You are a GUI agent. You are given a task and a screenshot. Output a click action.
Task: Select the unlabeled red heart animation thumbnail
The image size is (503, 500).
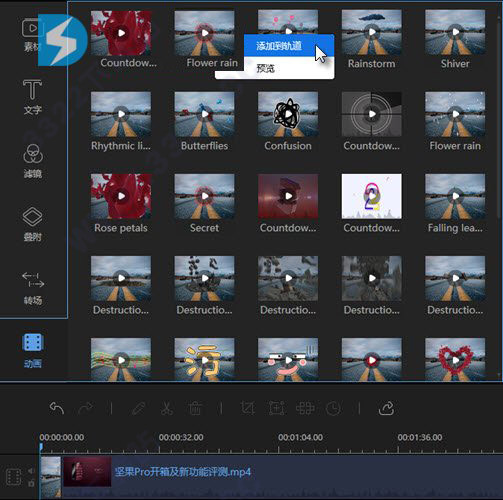coord(455,359)
